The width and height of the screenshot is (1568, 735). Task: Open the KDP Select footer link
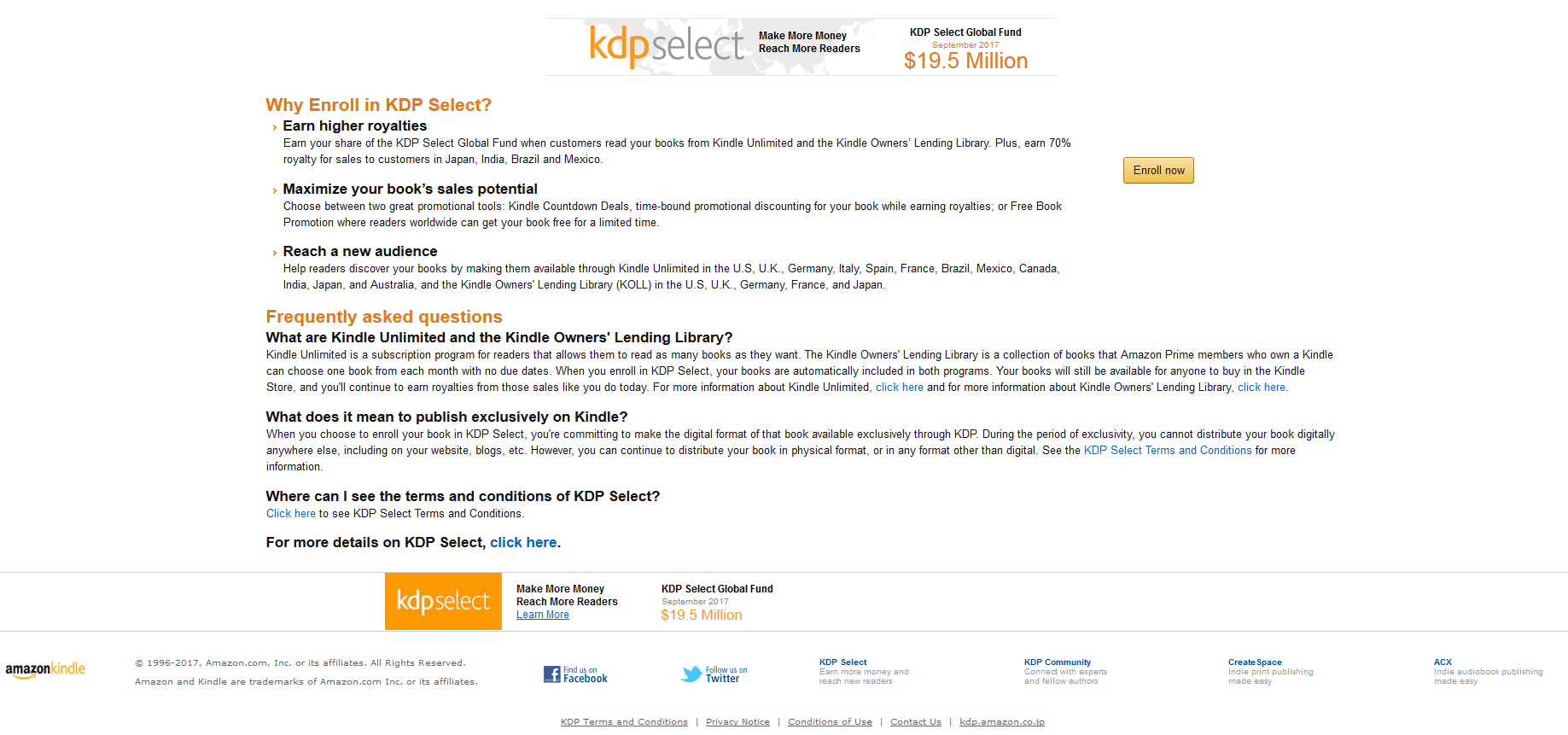(842, 662)
